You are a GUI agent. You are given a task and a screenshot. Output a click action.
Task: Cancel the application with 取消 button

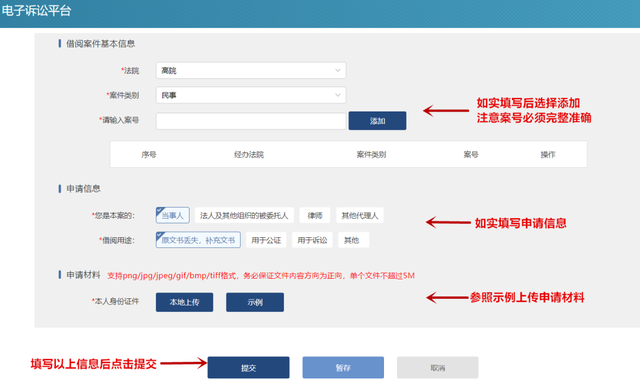438,368
